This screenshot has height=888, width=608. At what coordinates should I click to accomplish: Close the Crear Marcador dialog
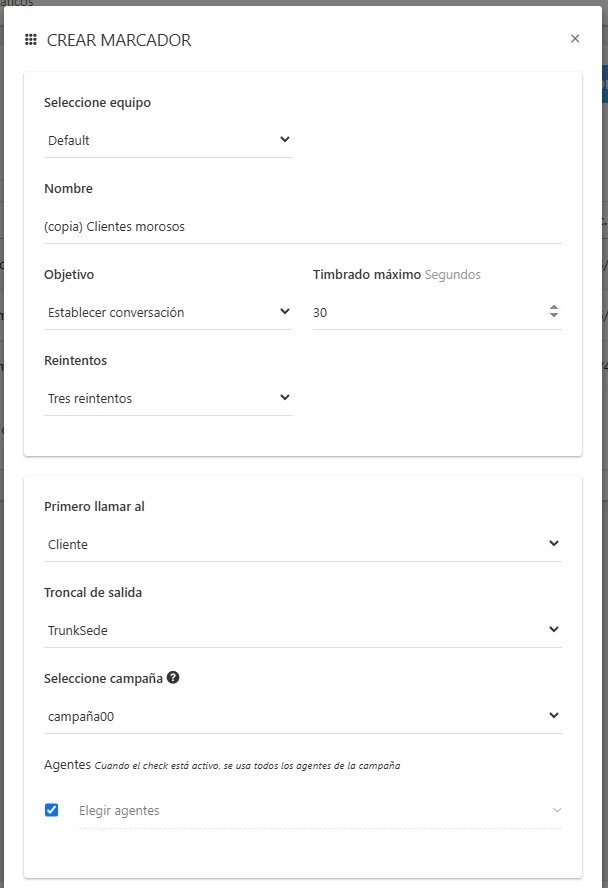[575, 39]
